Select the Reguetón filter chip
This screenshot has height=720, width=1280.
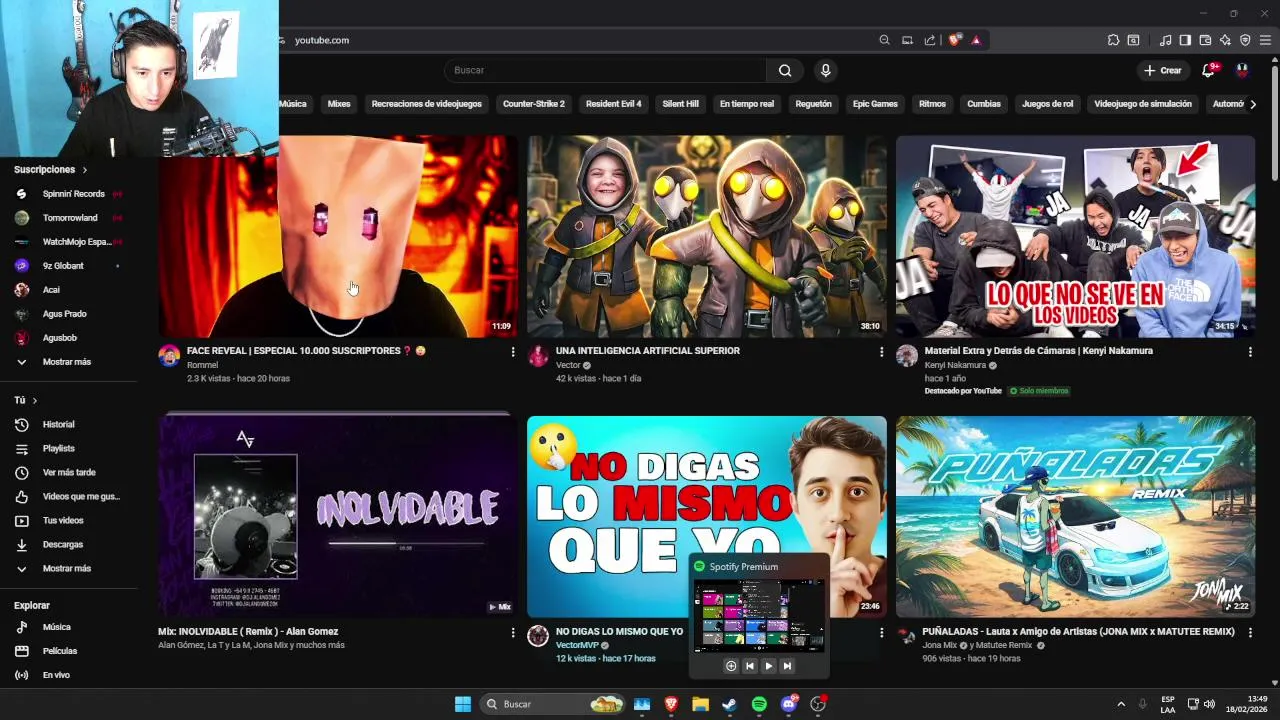pyautogui.click(x=813, y=104)
